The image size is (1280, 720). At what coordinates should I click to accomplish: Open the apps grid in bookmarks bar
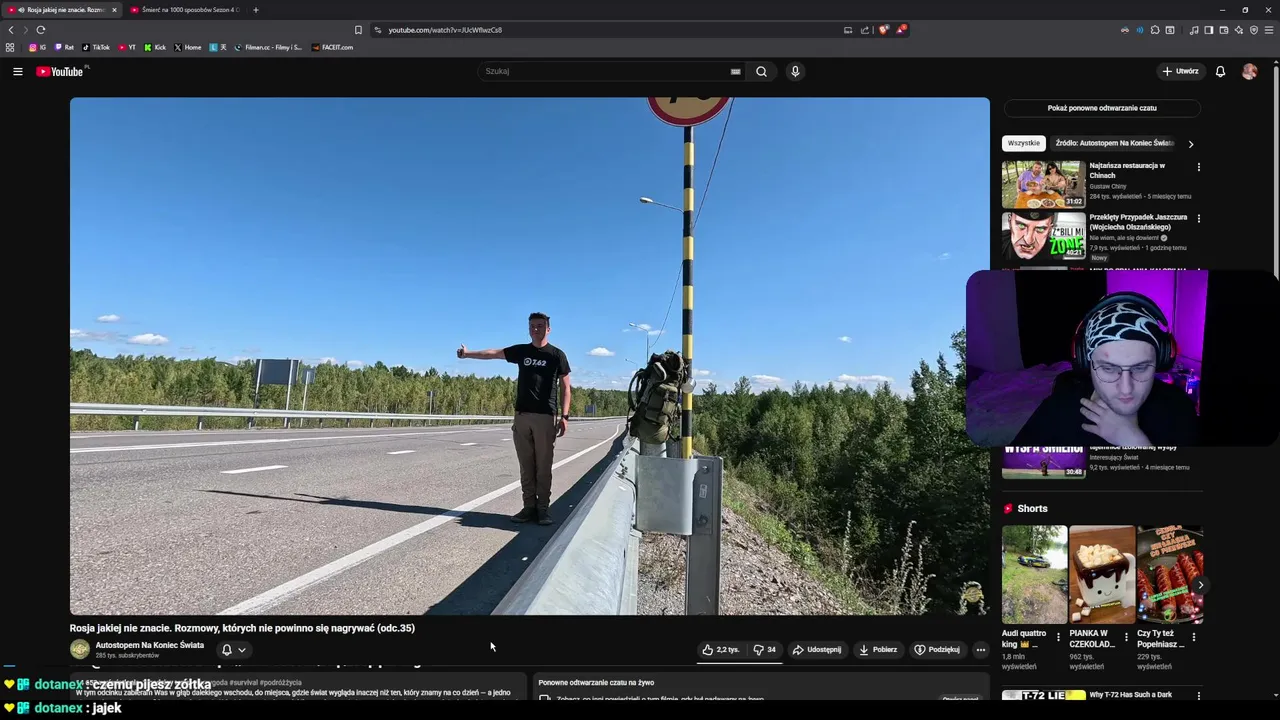coord(10,47)
